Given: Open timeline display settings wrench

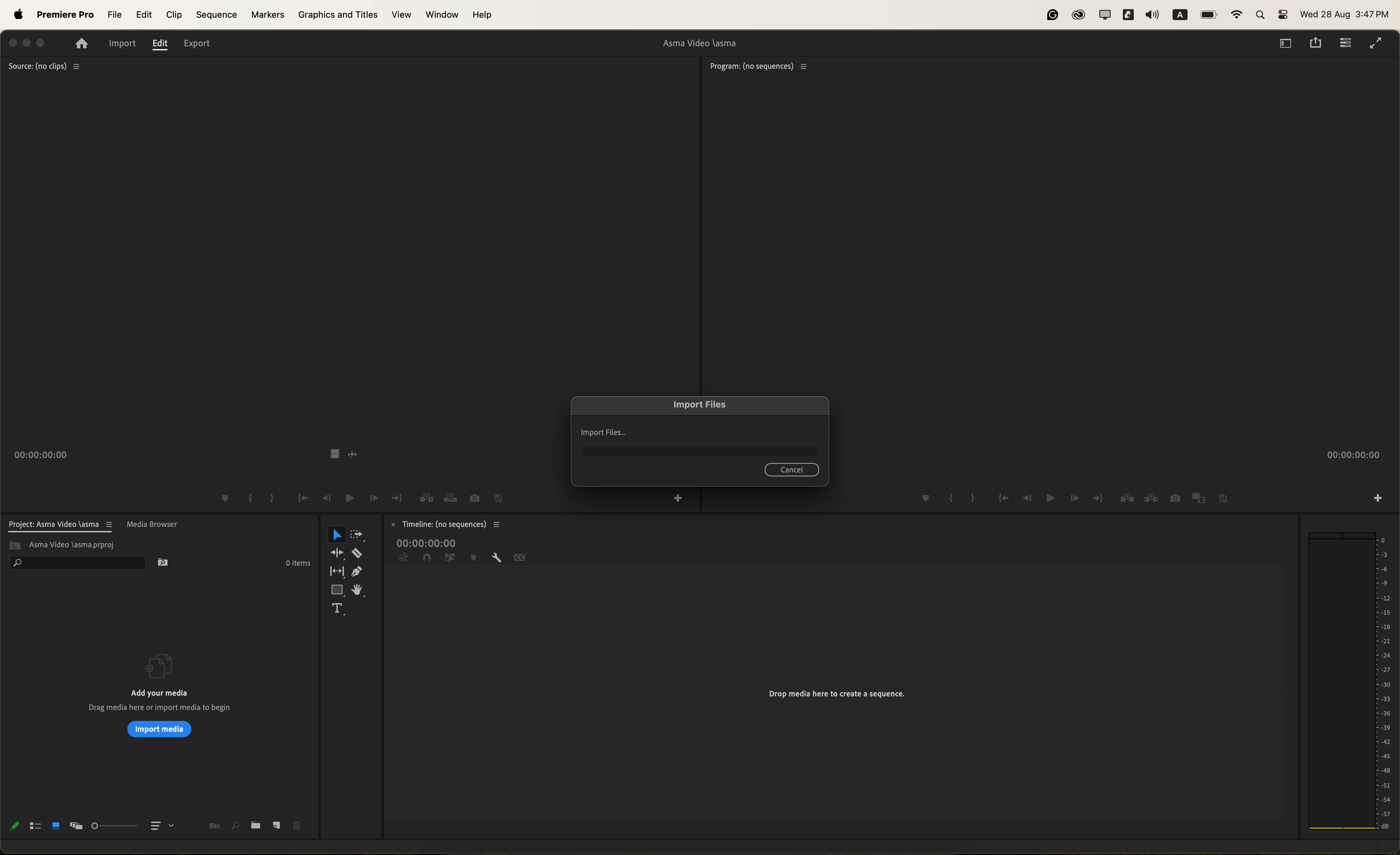Looking at the screenshot, I should tap(496, 558).
